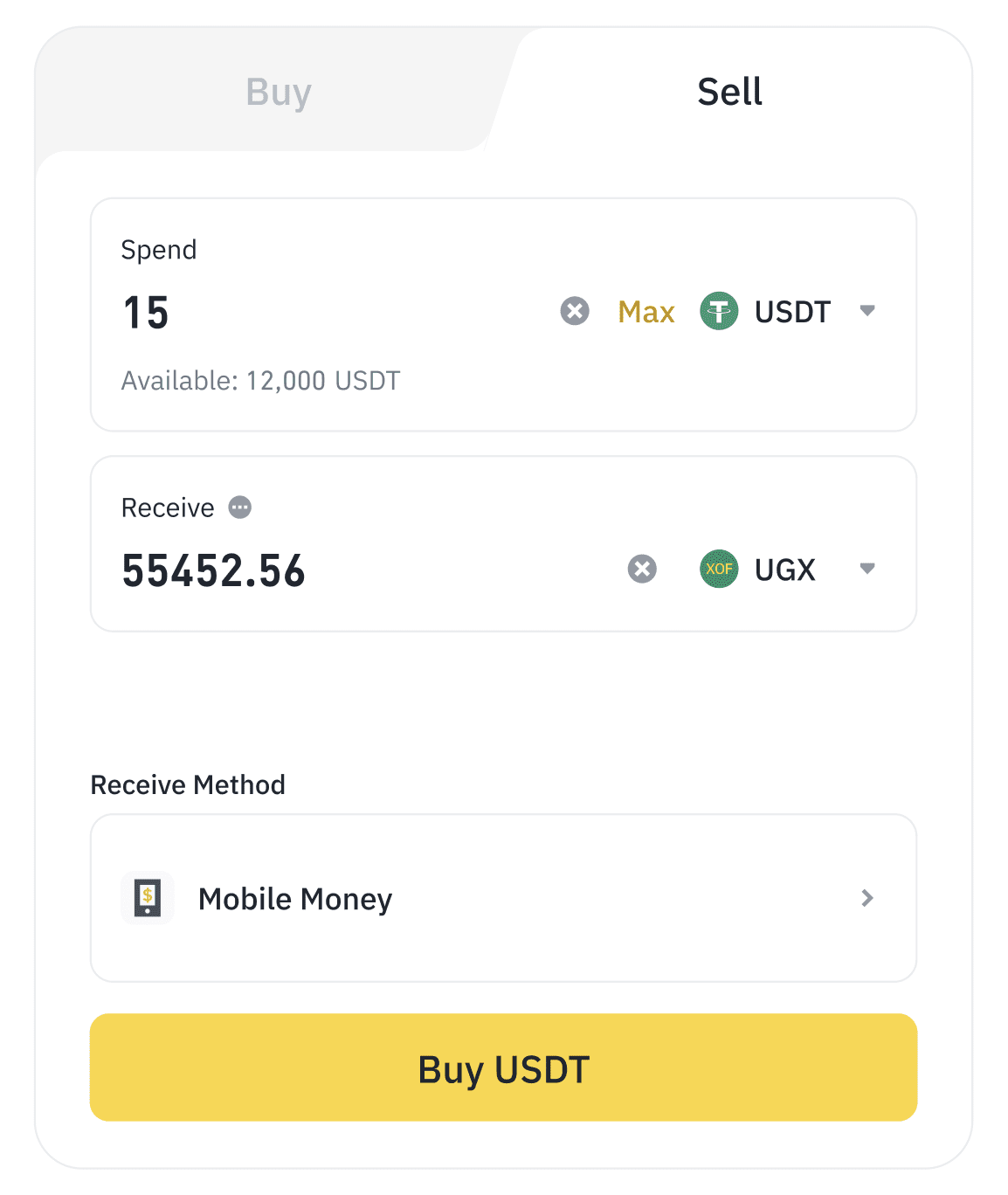The height and width of the screenshot is (1195, 1008).
Task: Tap the Max link
Action: (646, 312)
